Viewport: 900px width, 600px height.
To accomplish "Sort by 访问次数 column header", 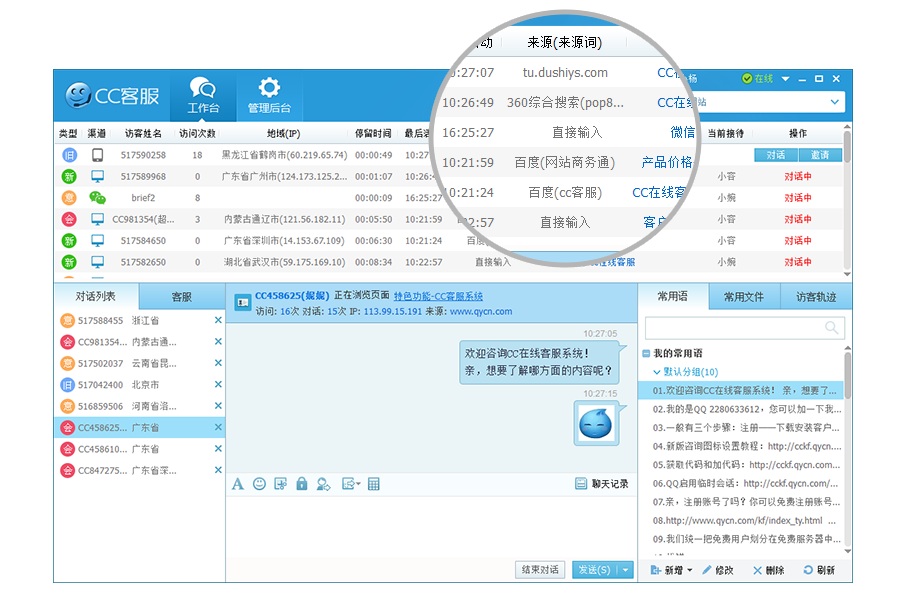I will [197, 134].
